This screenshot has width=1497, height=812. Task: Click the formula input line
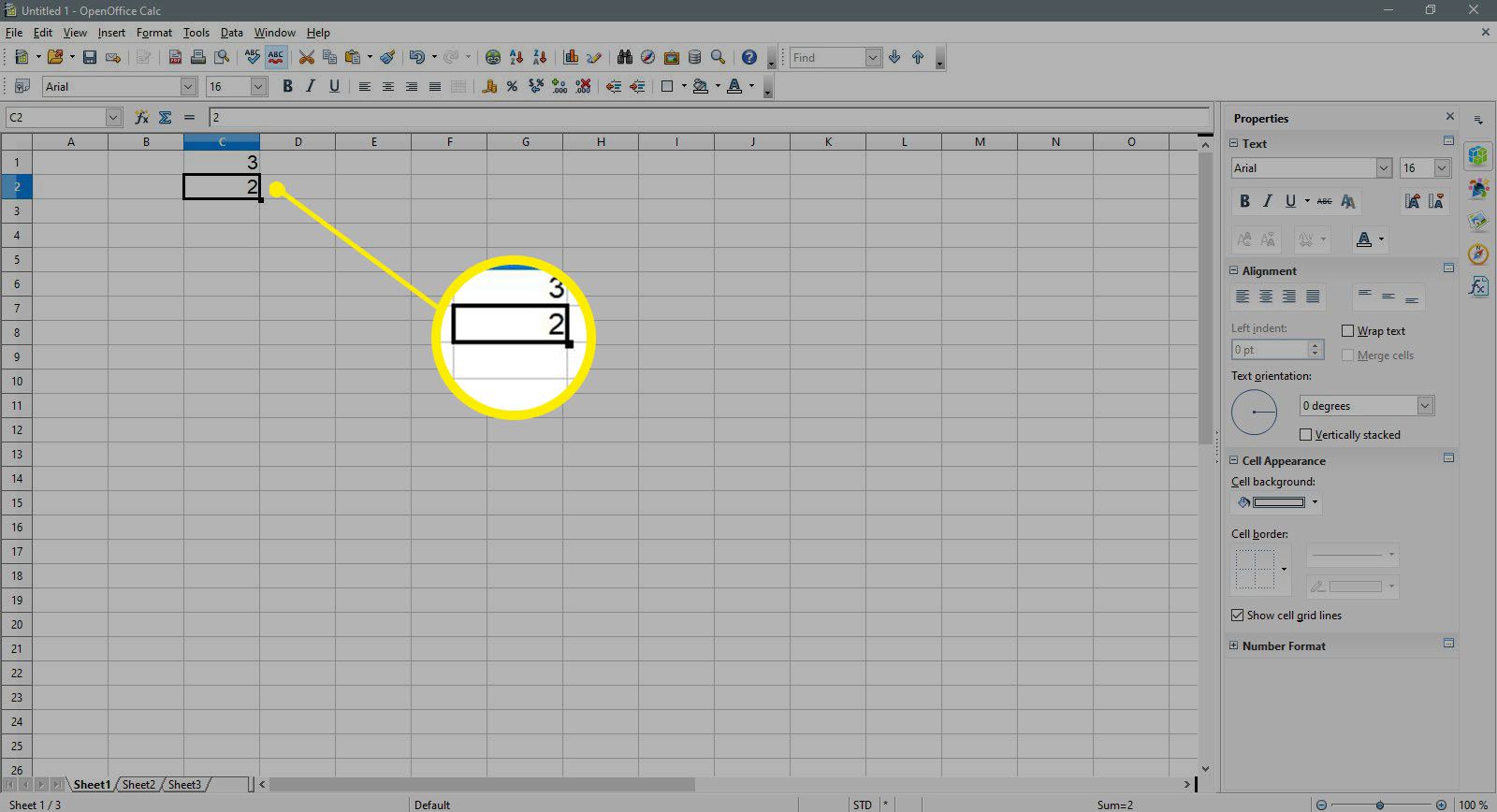coord(708,117)
